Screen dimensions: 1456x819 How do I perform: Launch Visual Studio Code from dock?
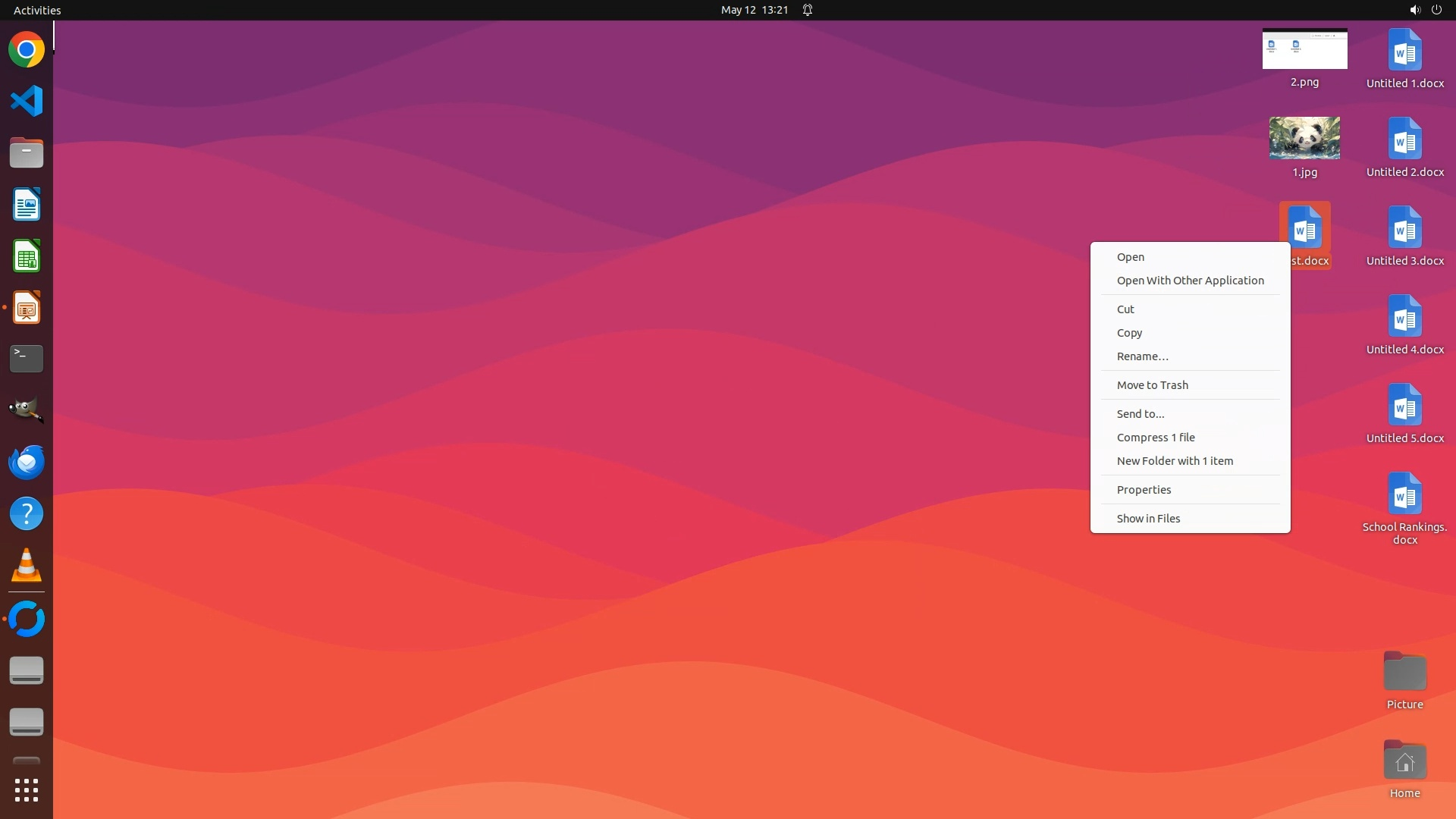tap(27, 101)
